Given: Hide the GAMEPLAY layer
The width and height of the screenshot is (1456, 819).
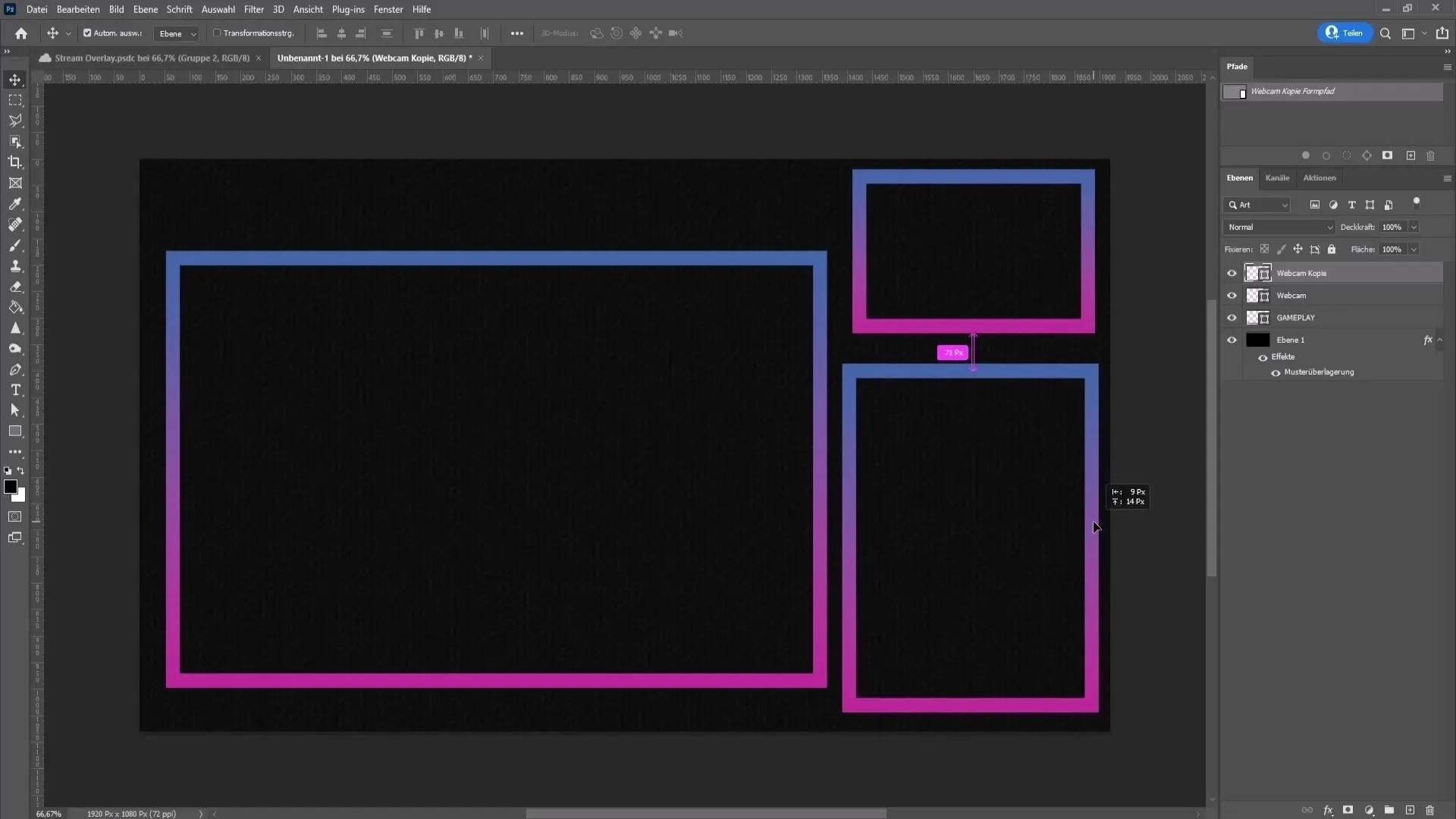Looking at the screenshot, I should pyautogui.click(x=1232, y=318).
